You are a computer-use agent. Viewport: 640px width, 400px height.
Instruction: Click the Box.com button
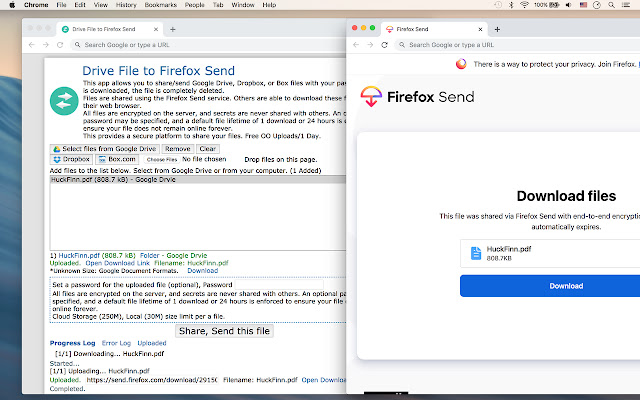(117, 160)
